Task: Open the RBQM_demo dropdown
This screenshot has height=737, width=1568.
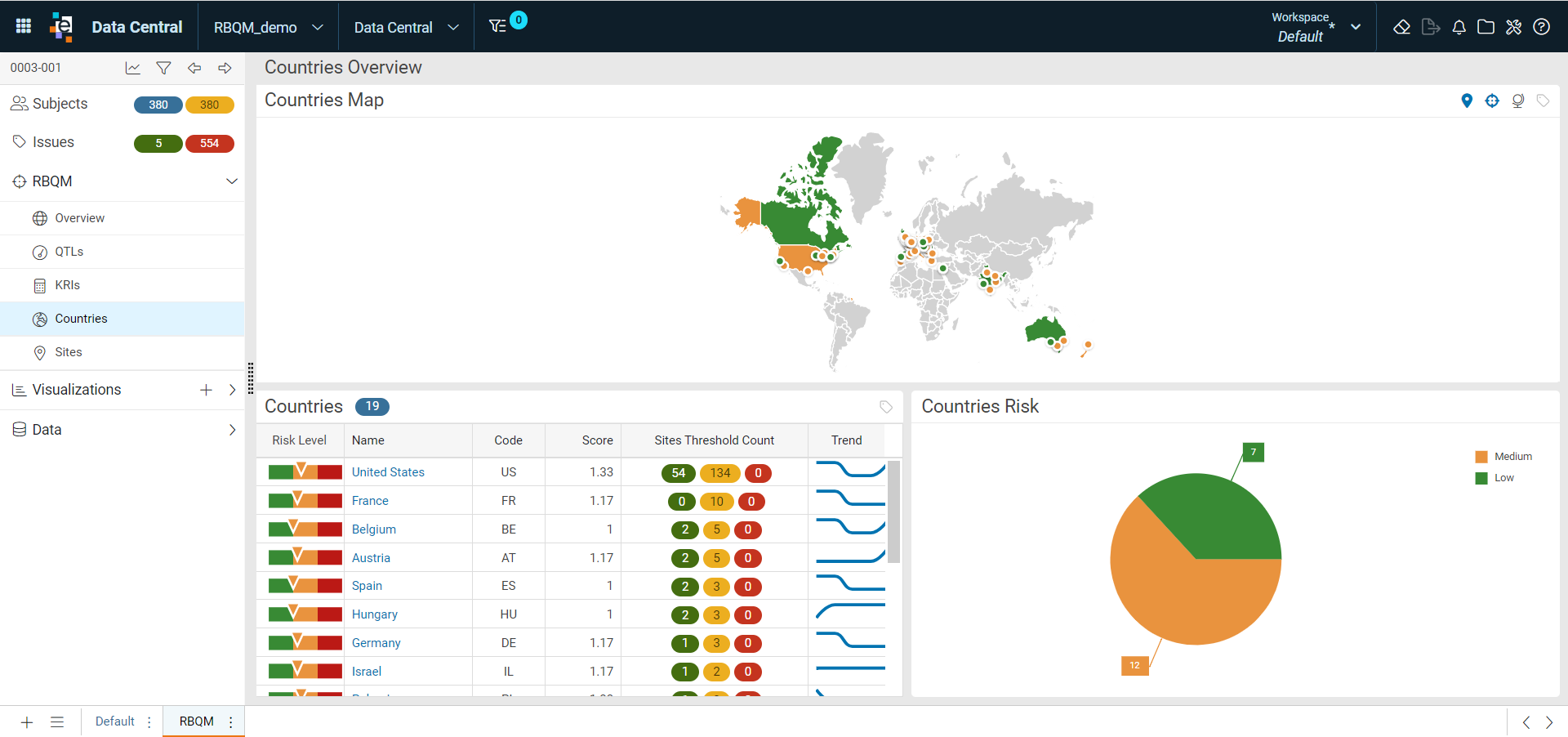Action: click(x=269, y=27)
